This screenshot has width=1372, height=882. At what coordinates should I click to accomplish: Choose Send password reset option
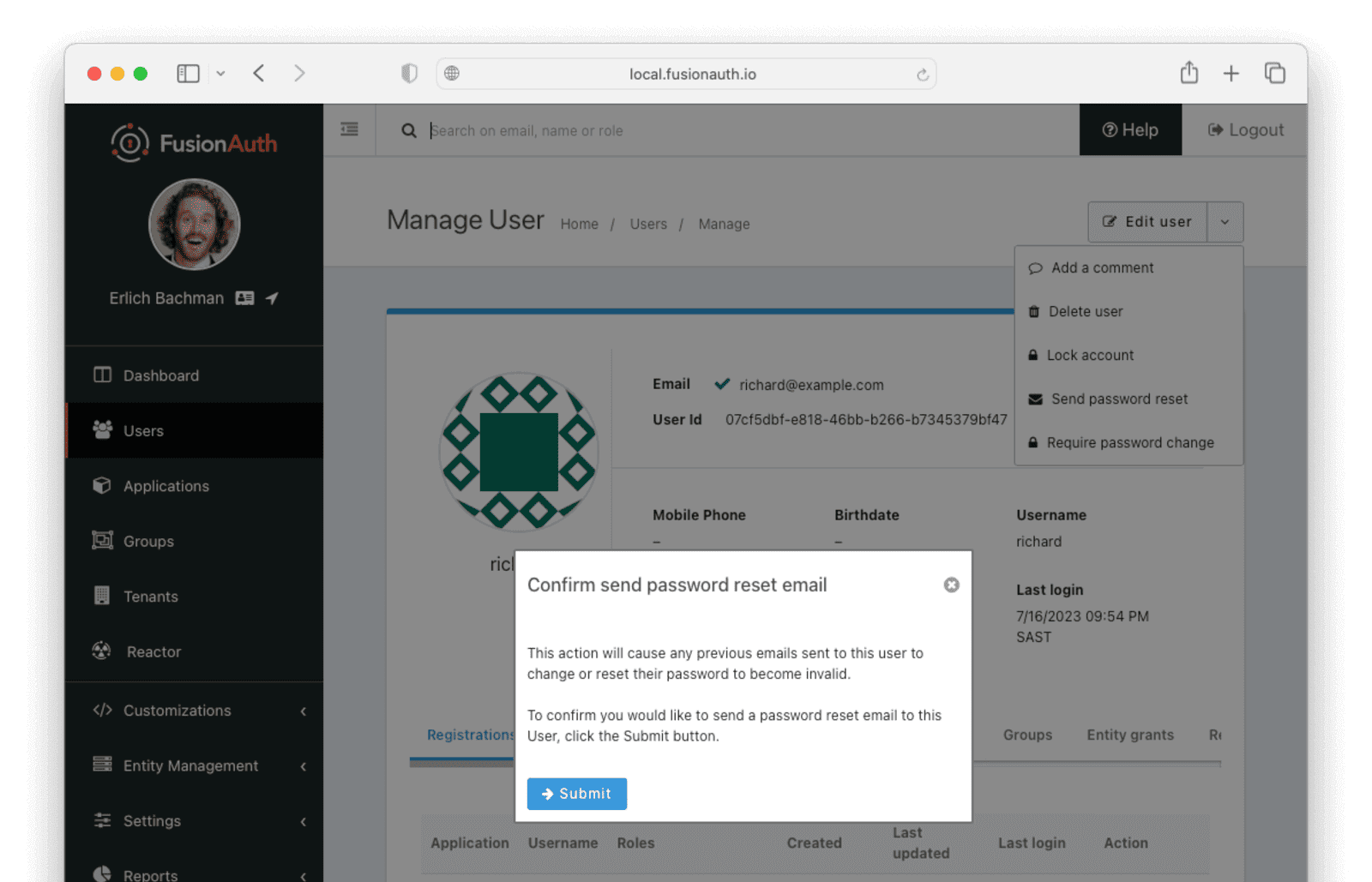(x=1128, y=399)
